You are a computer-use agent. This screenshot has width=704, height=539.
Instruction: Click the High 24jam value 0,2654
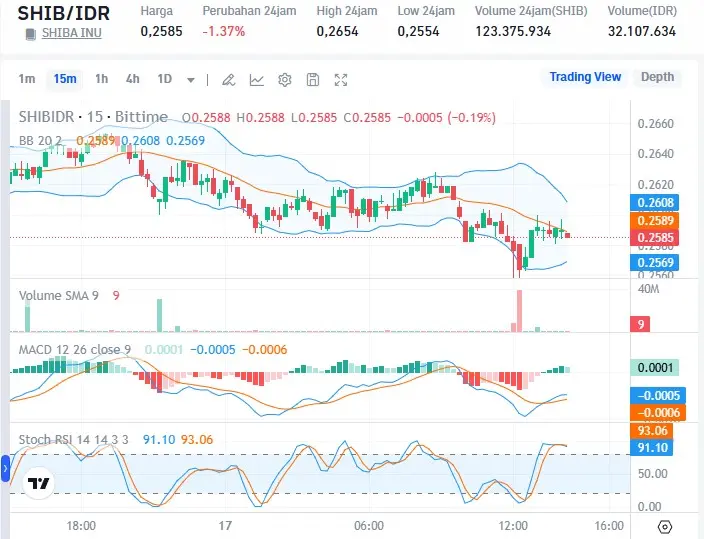coord(337,31)
